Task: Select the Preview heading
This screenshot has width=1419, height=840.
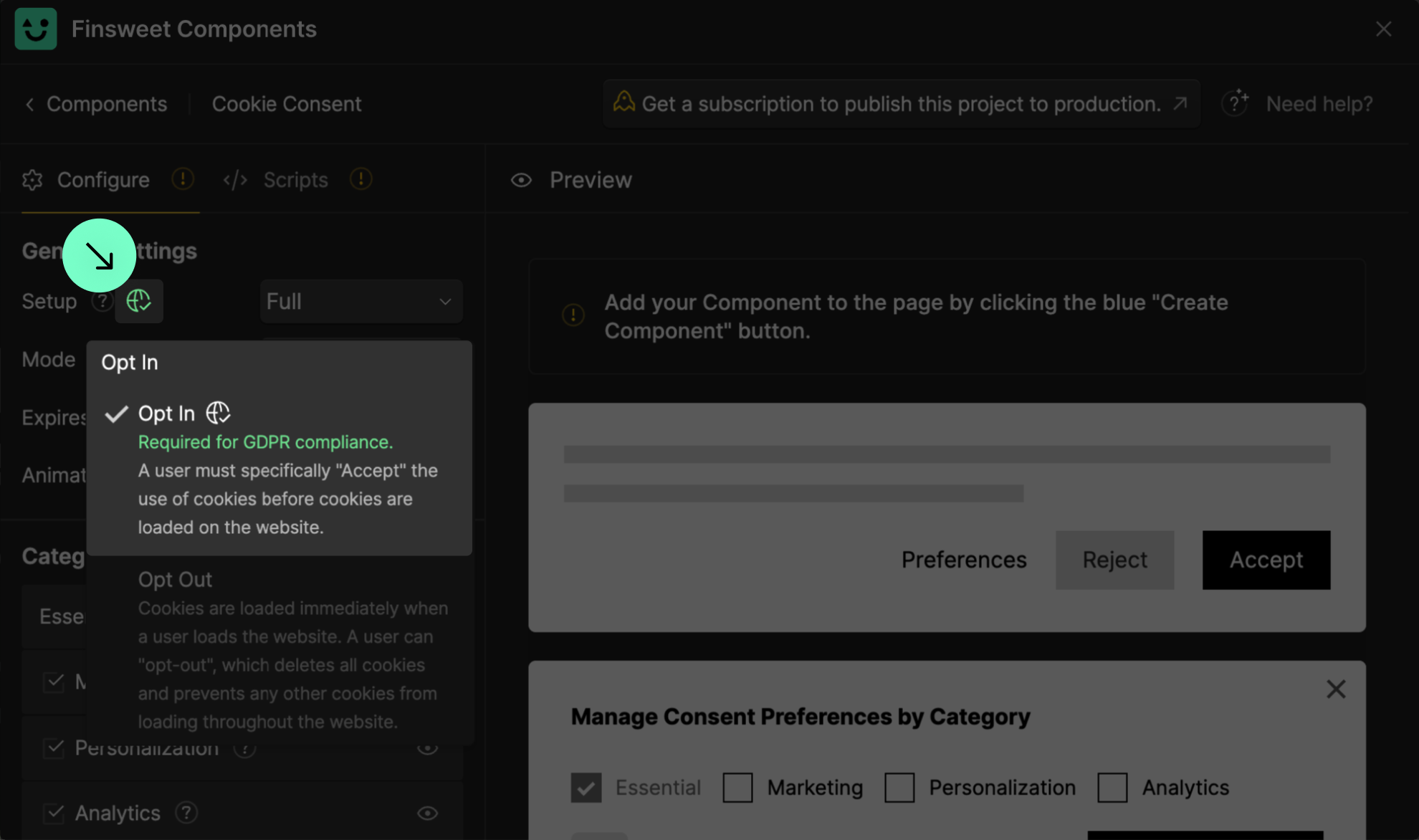Action: (591, 180)
